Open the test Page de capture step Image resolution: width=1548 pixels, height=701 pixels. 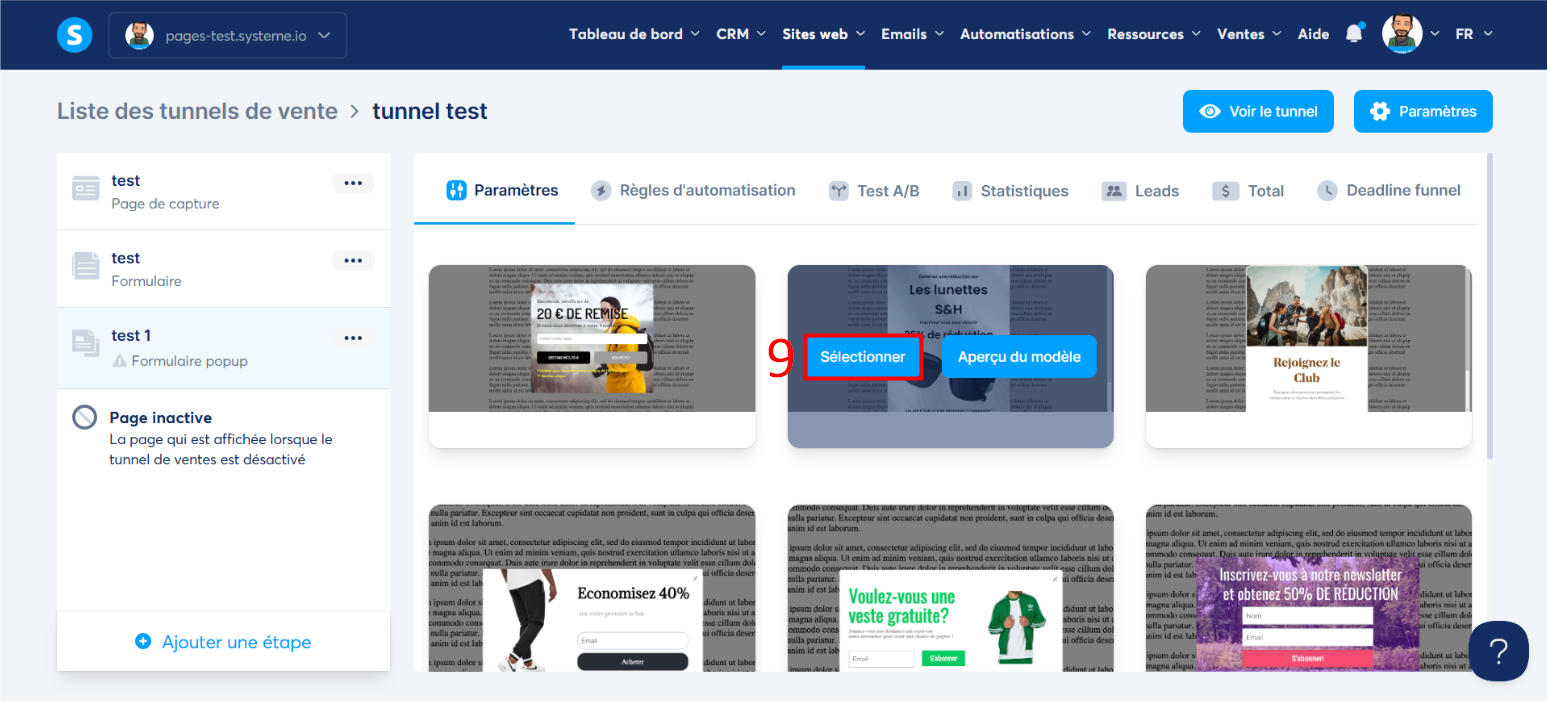(x=223, y=191)
